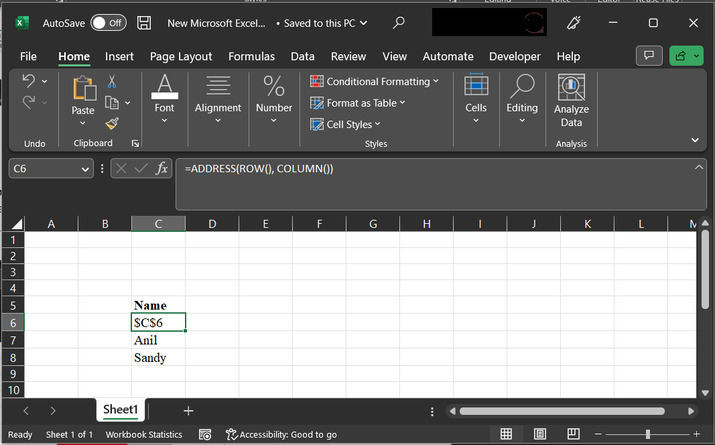Open the Cells group menu
715x445 pixels.
click(x=476, y=98)
